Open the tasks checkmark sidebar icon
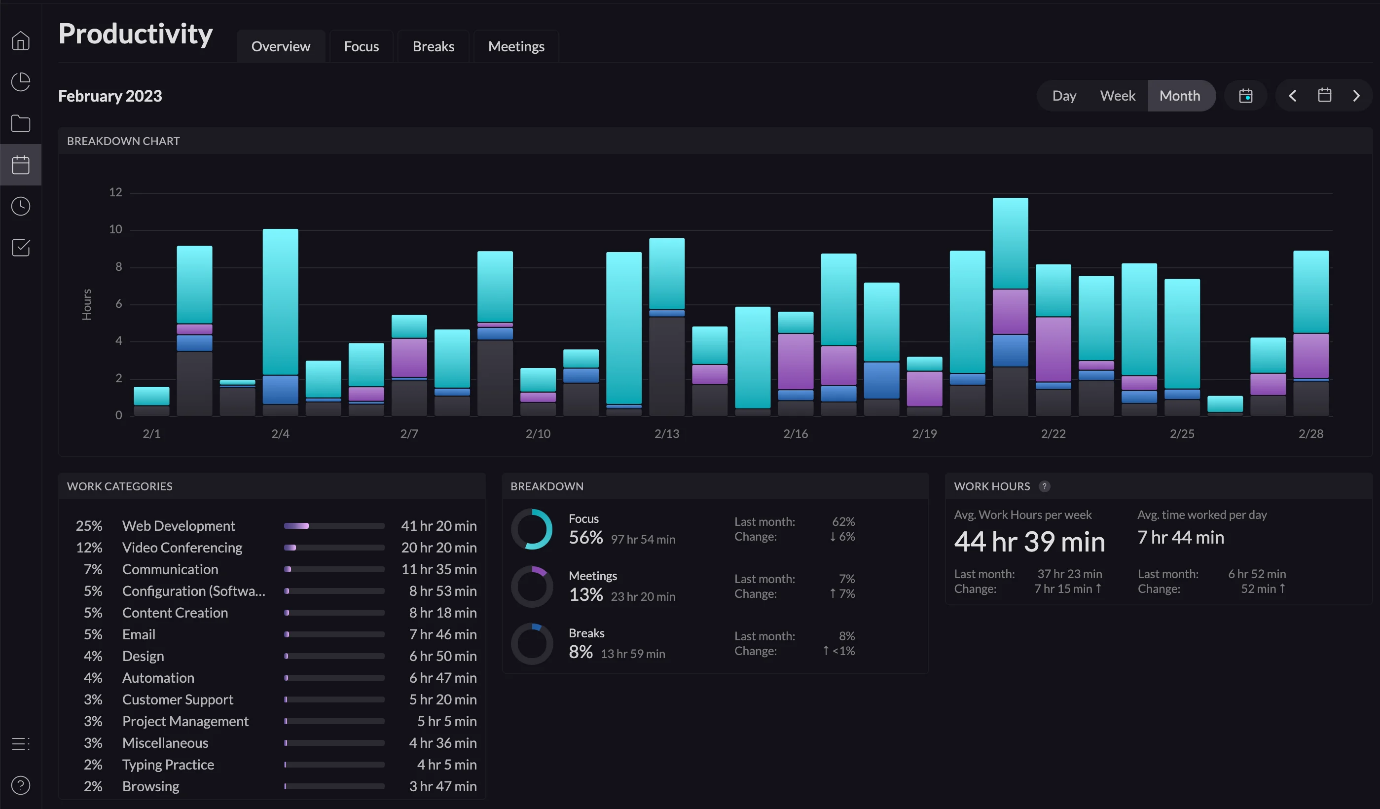Screen dimensions: 1380x809 [20, 247]
